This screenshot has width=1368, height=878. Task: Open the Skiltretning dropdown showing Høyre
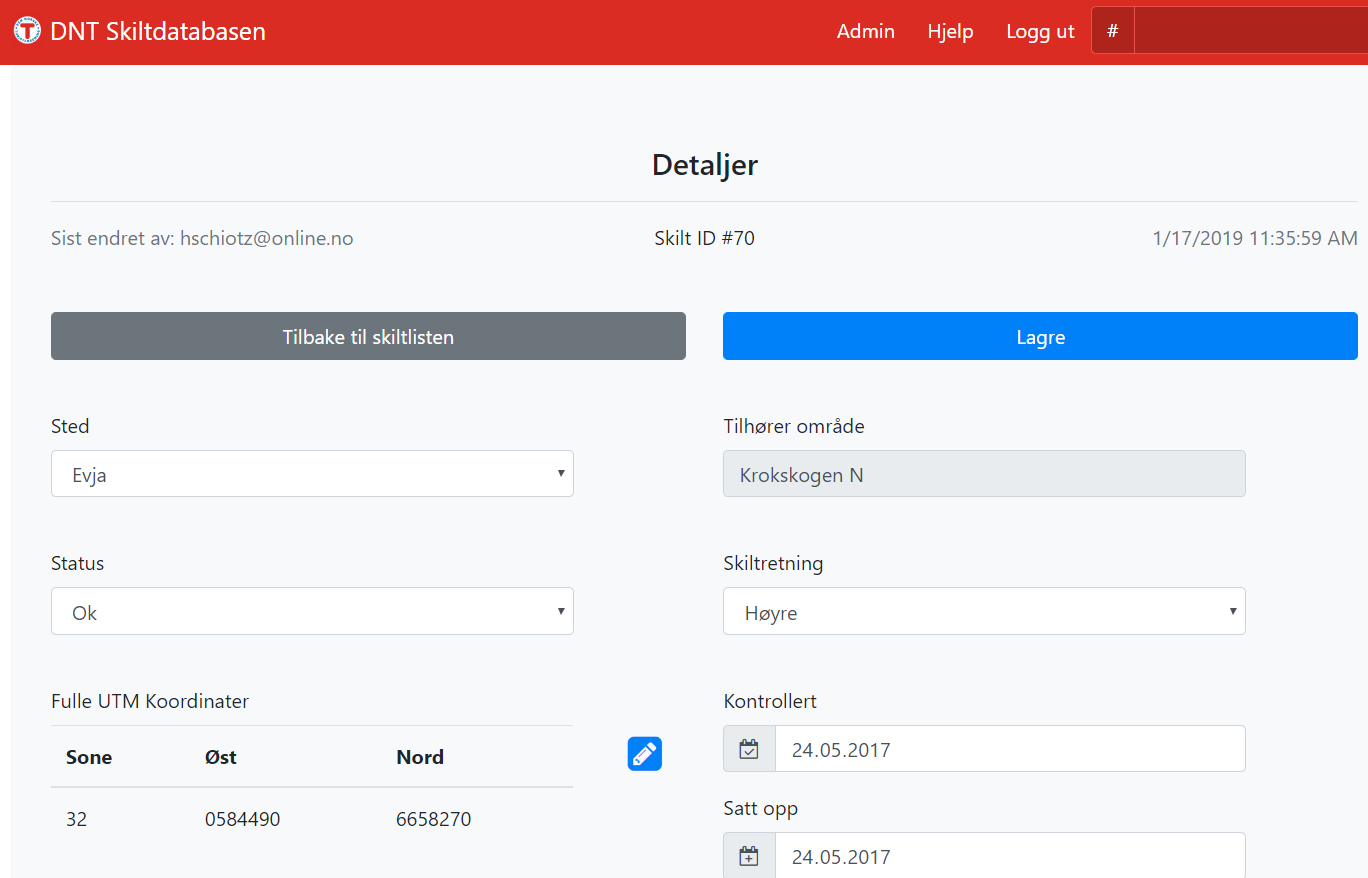pyautogui.click(x=984, y=611)
